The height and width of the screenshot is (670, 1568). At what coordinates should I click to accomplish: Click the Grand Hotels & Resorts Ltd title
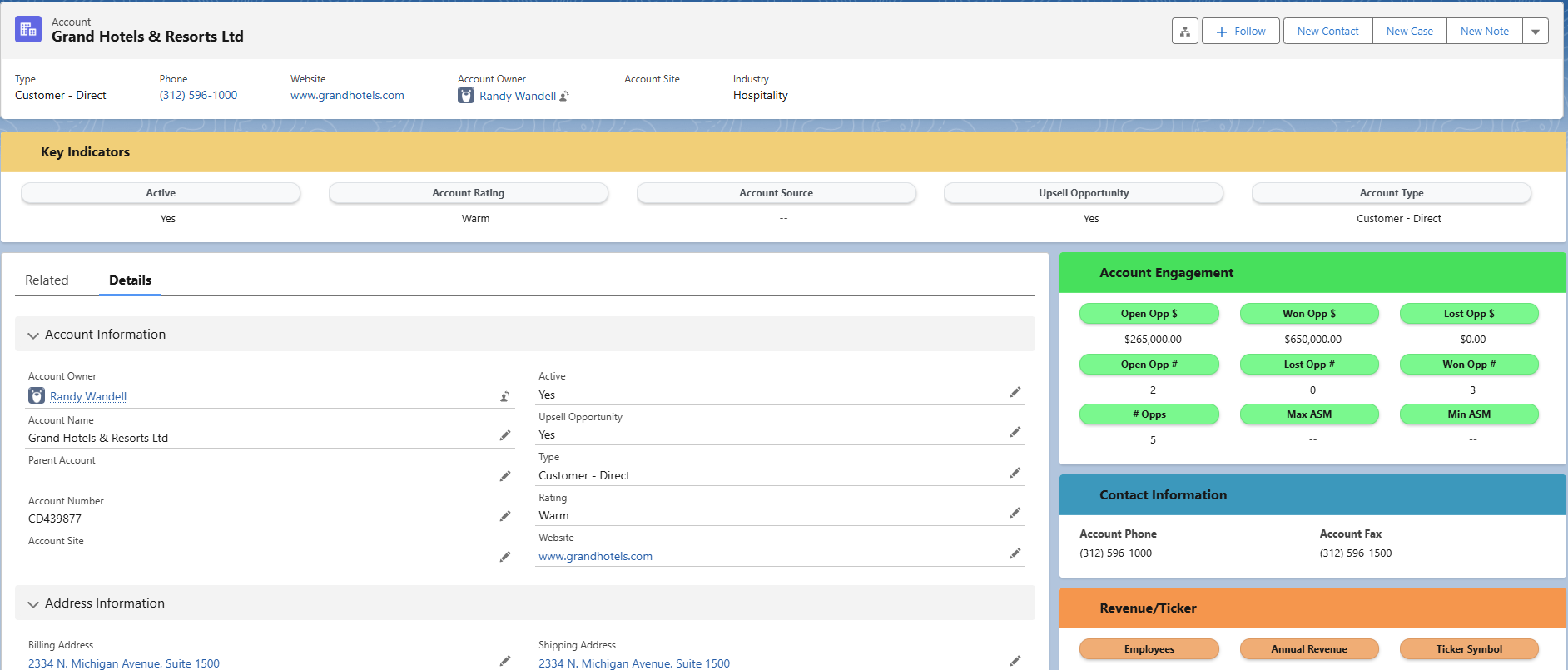pos(147,37)
